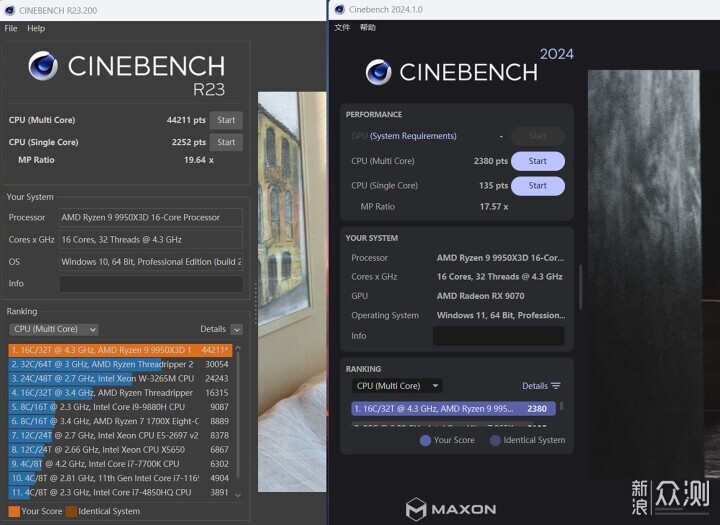
Task: Click the Your Score circle in Cinebench 2024
Action: (425, 440)
